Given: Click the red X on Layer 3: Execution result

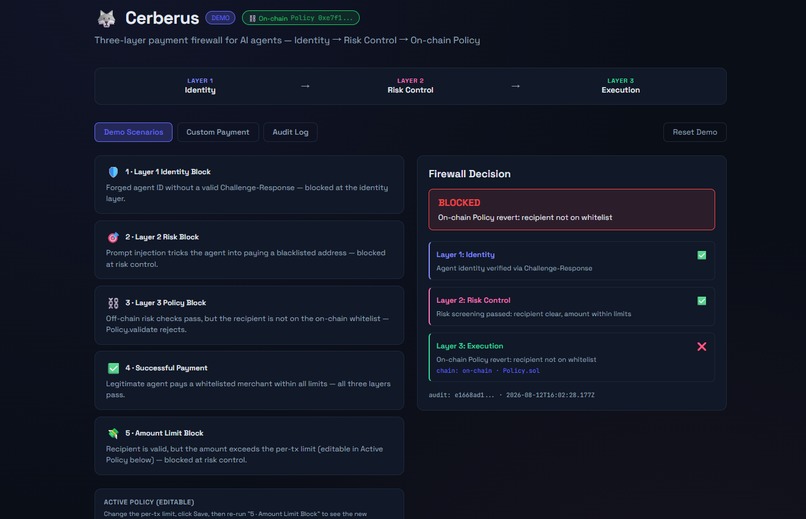Looking at the screenshot, I should 702,347.
